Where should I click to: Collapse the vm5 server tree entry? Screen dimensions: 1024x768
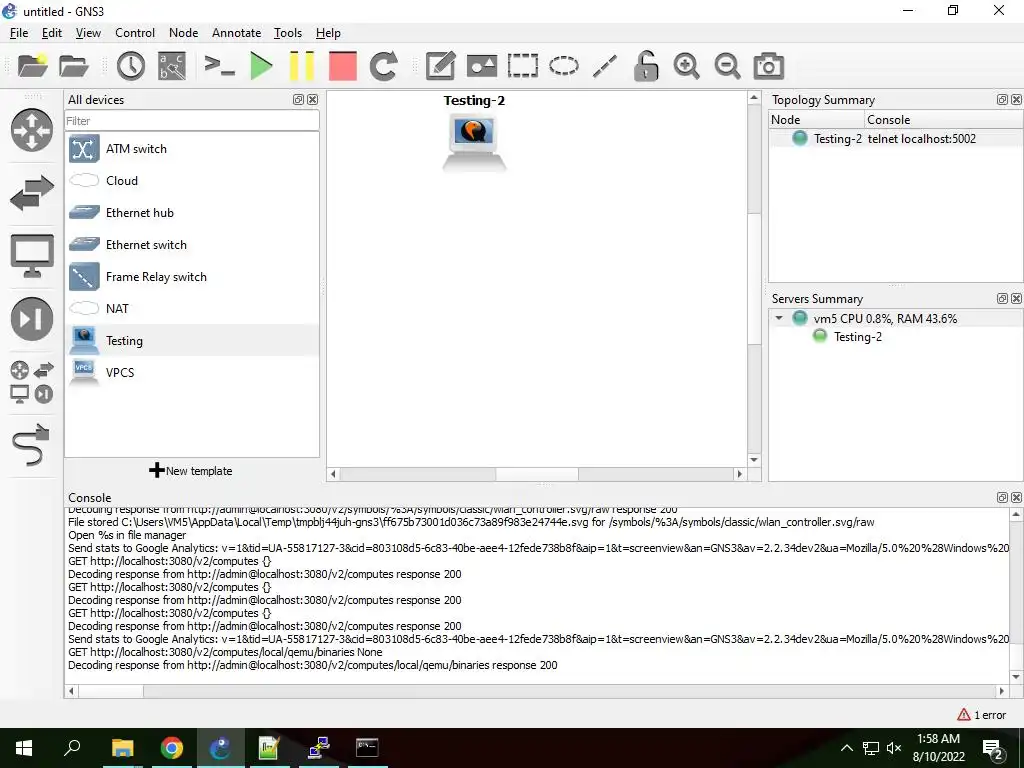(x=779, y=318)
